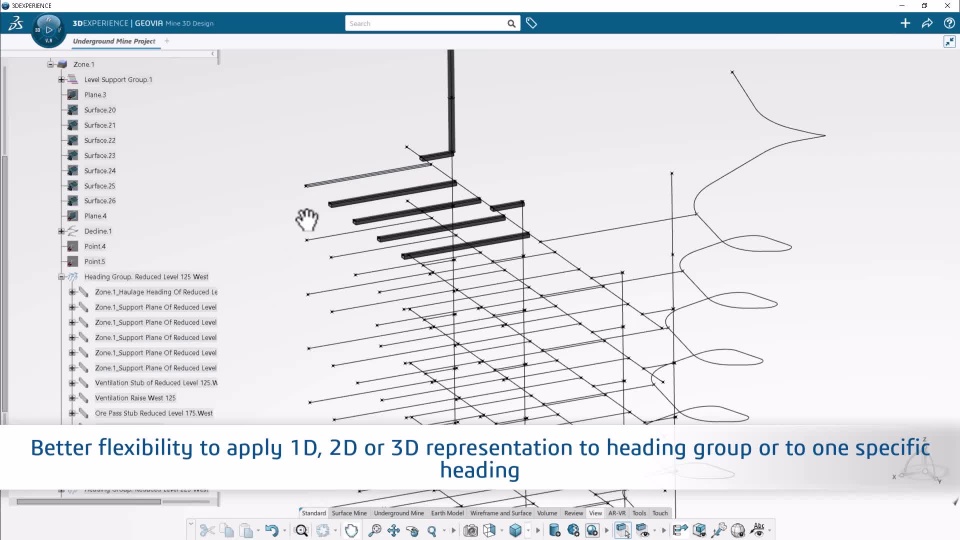Viewport: 960px width, 540px height.
Task: Click the wrench tools icon
Action: [719, 530]
